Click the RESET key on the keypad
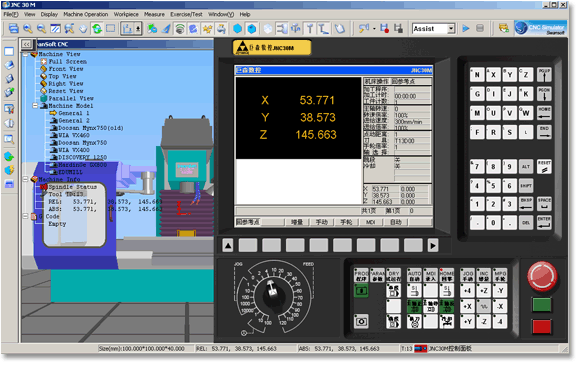Viewport: 581px width, 365px height. pyautogui.click(x=544, y=167)
